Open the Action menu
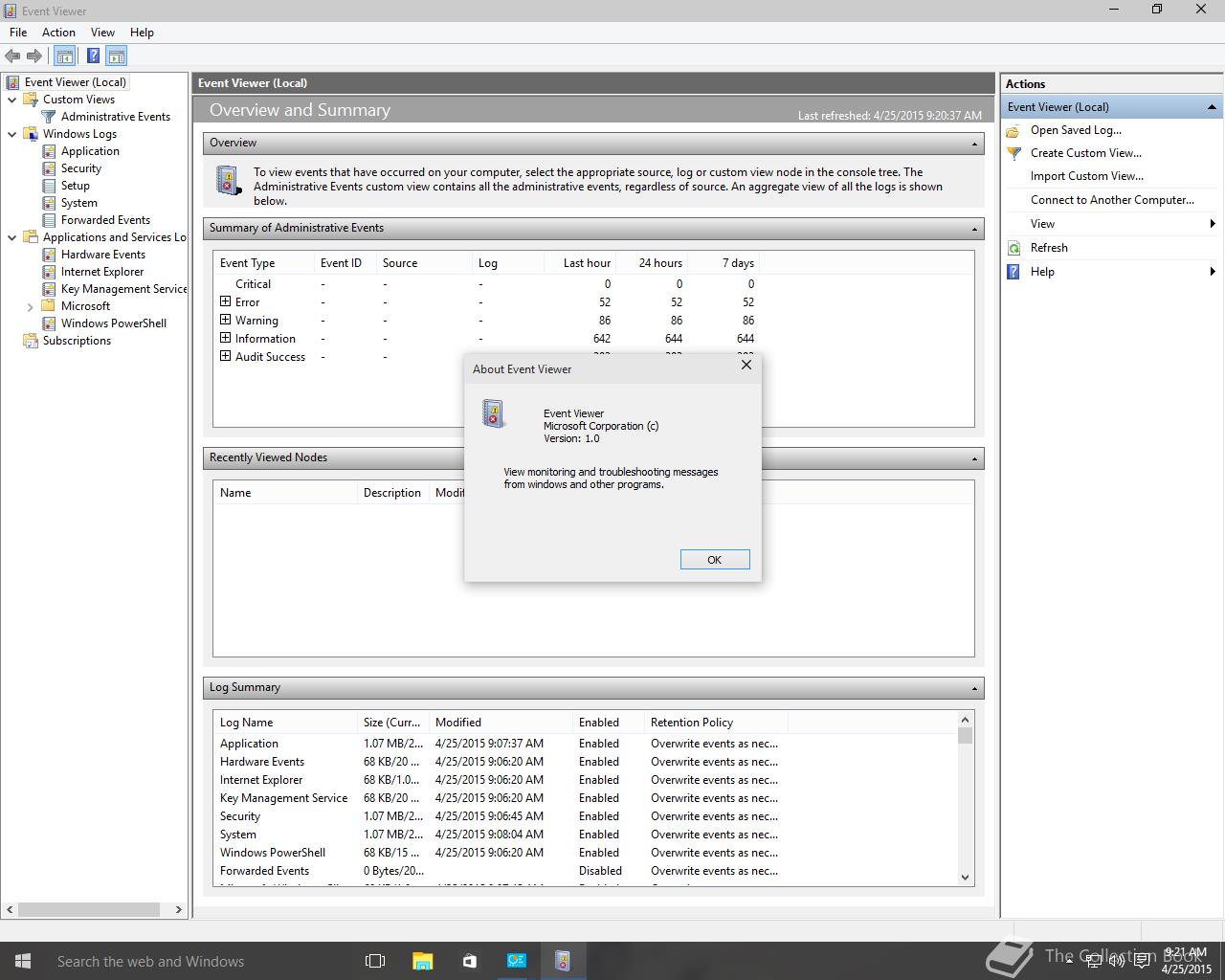Screen dimensions: 1225x980 tap(58, 33)
